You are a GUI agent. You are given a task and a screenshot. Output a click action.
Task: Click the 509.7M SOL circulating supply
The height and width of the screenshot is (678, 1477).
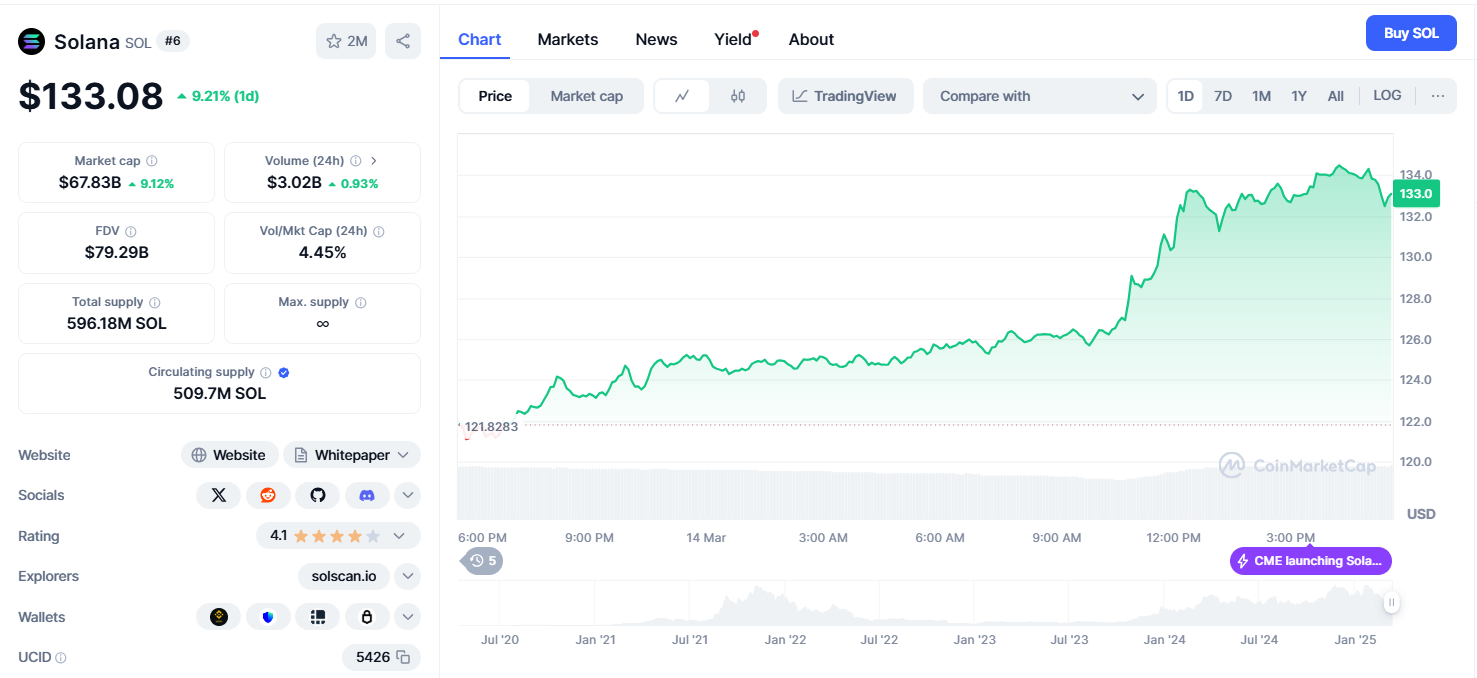[220, 393]
